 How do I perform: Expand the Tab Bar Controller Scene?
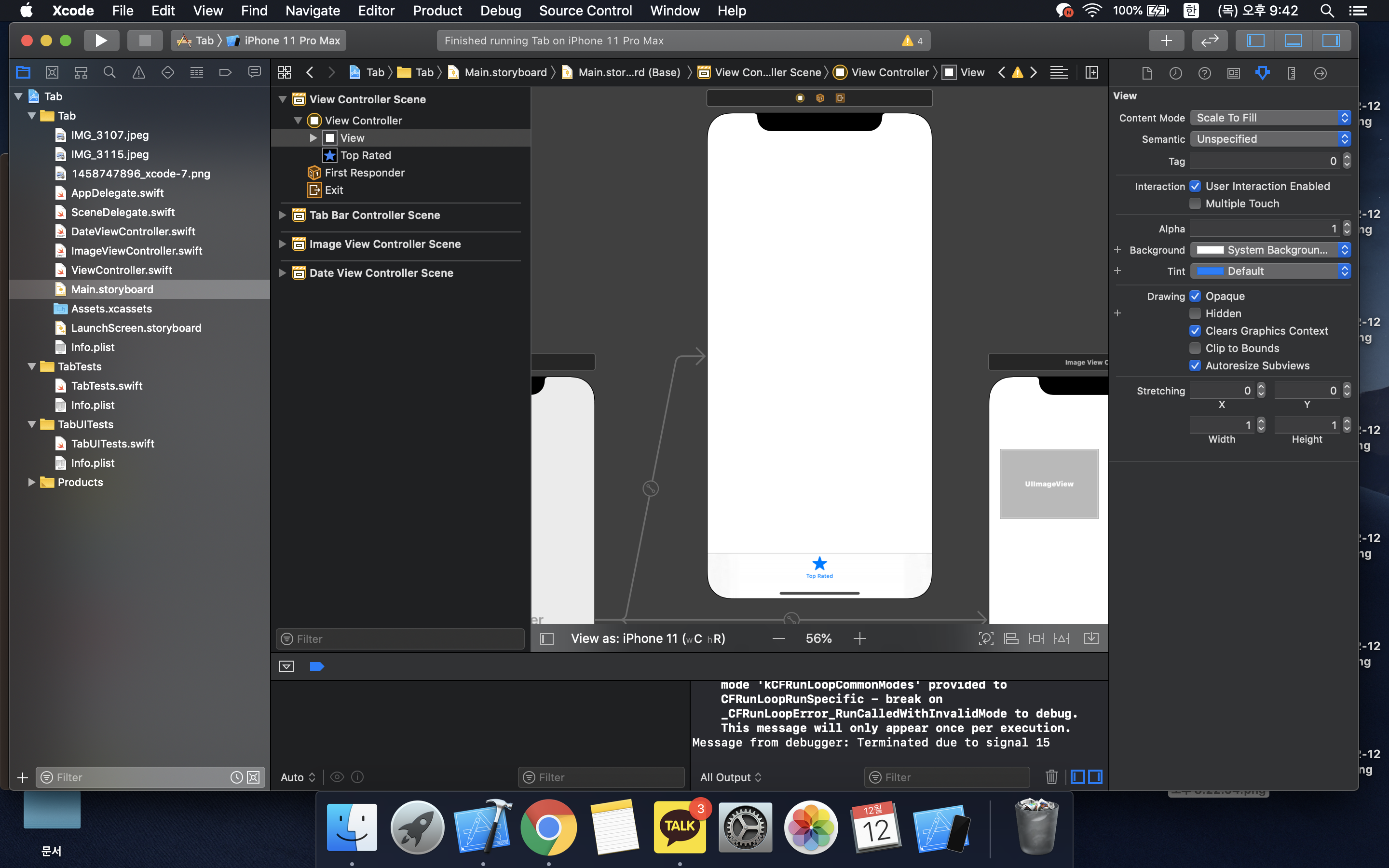click(x=283, y=215)
